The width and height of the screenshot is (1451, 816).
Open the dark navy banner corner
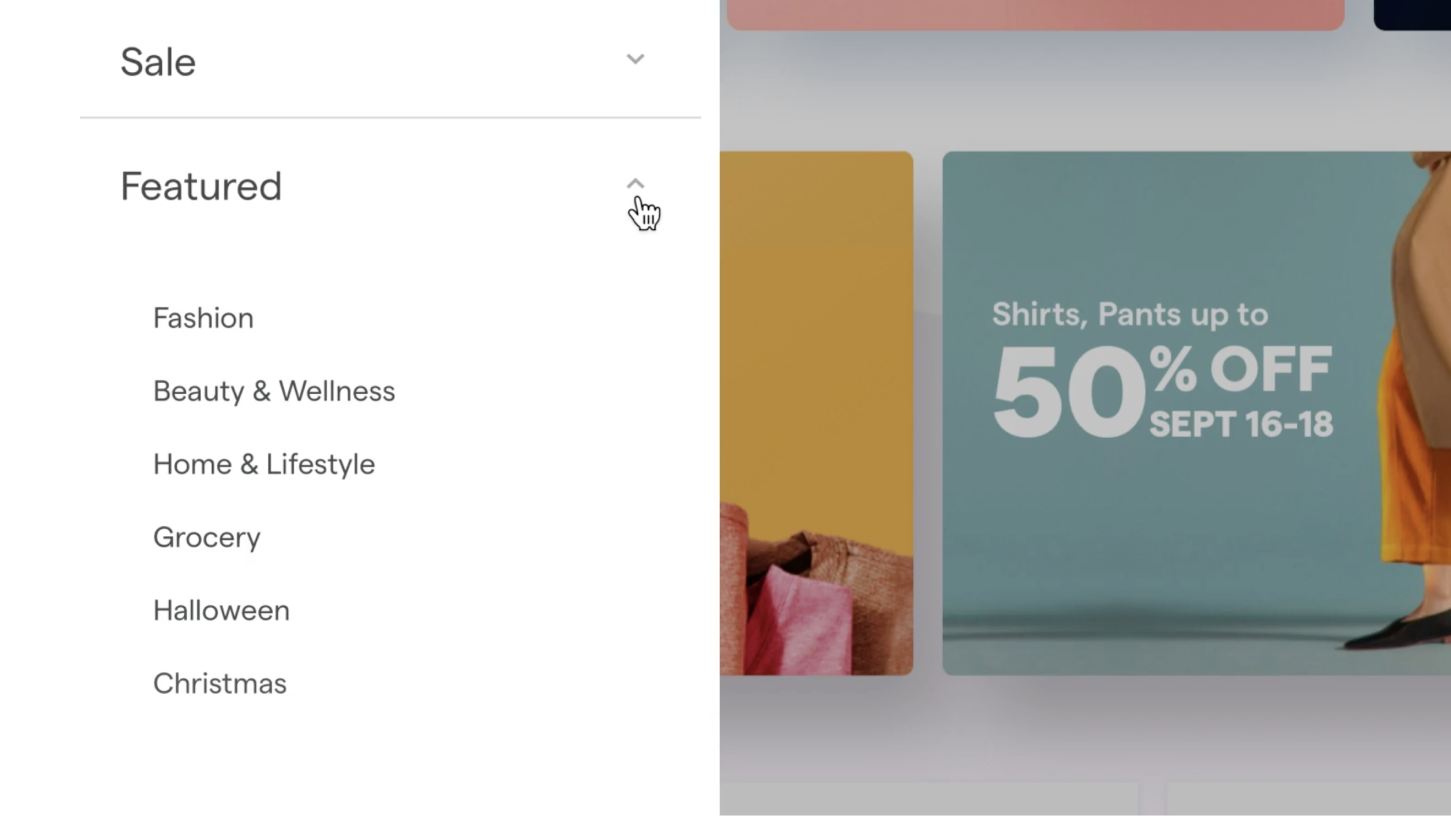point(1412,14)
